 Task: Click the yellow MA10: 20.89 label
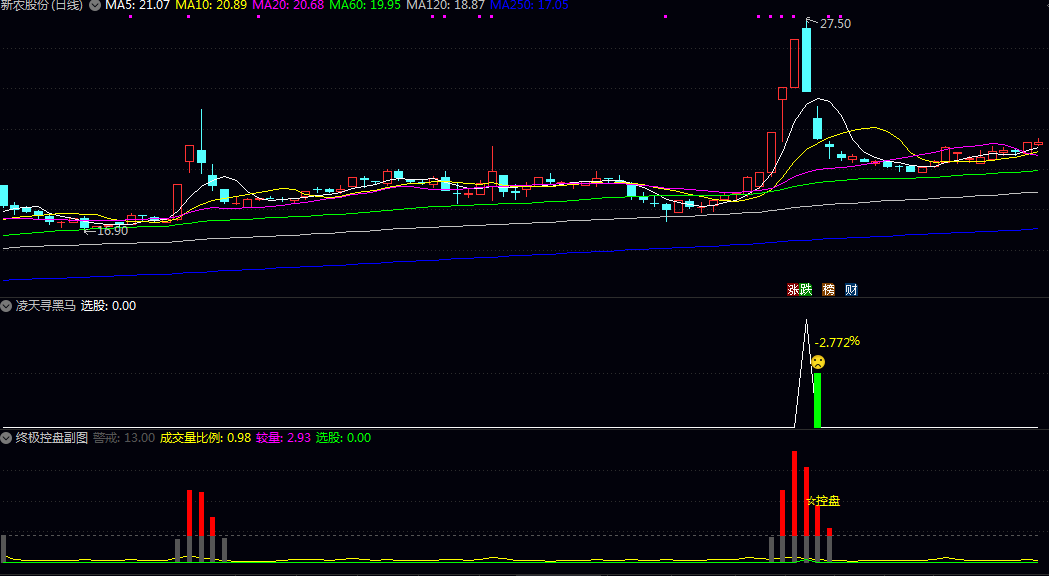click(211, 5)
